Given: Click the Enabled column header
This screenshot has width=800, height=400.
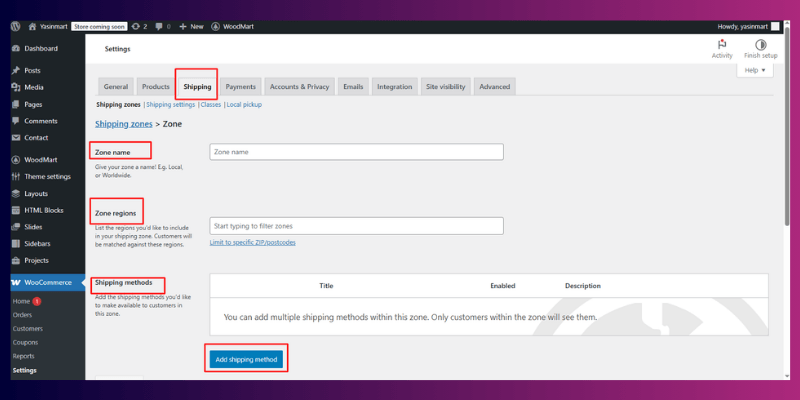Looking at the screenshot, I should click(503, 286).
